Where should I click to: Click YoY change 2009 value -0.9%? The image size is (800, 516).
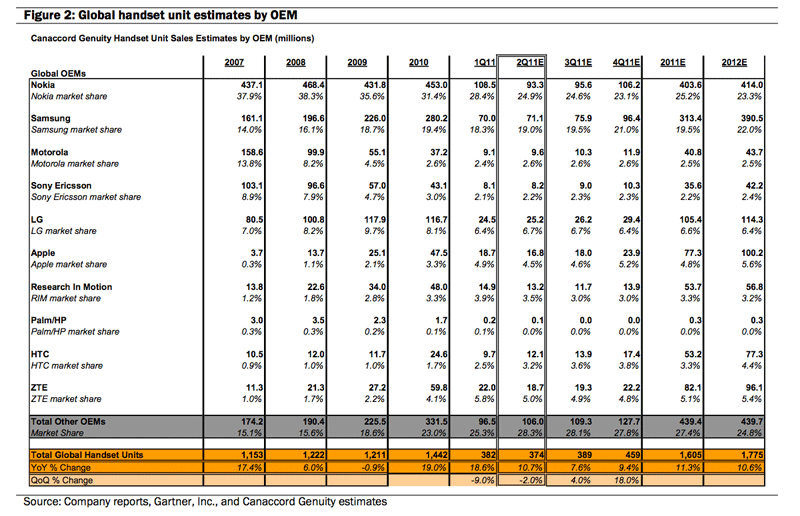373,468
